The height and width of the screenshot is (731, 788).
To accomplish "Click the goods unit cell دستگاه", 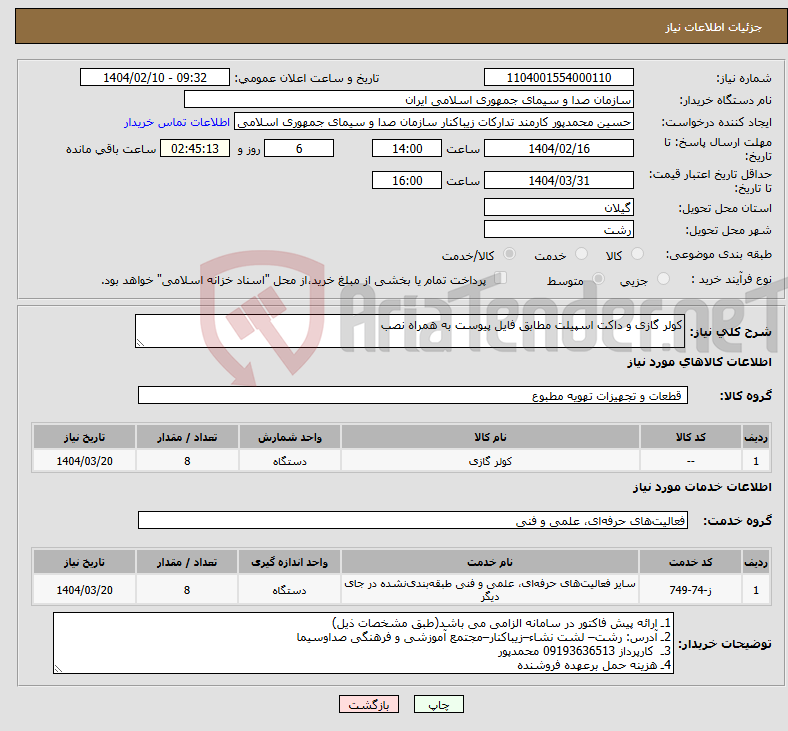I will tap(289, 461).
